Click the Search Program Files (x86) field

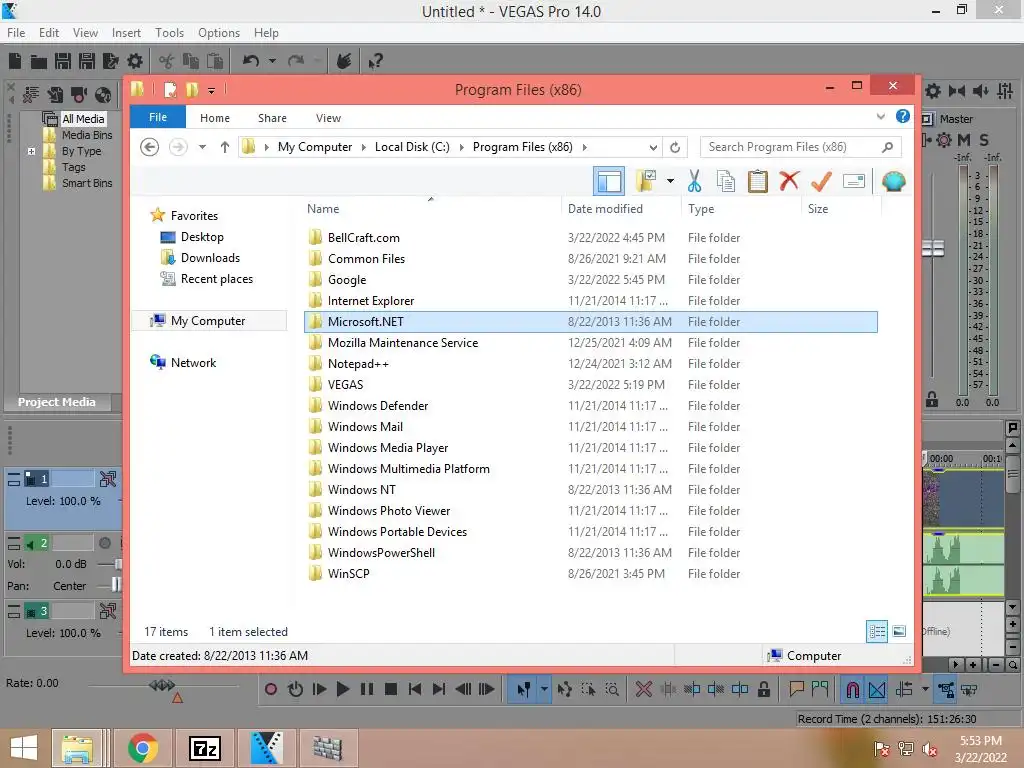click(x=800, y=147)
